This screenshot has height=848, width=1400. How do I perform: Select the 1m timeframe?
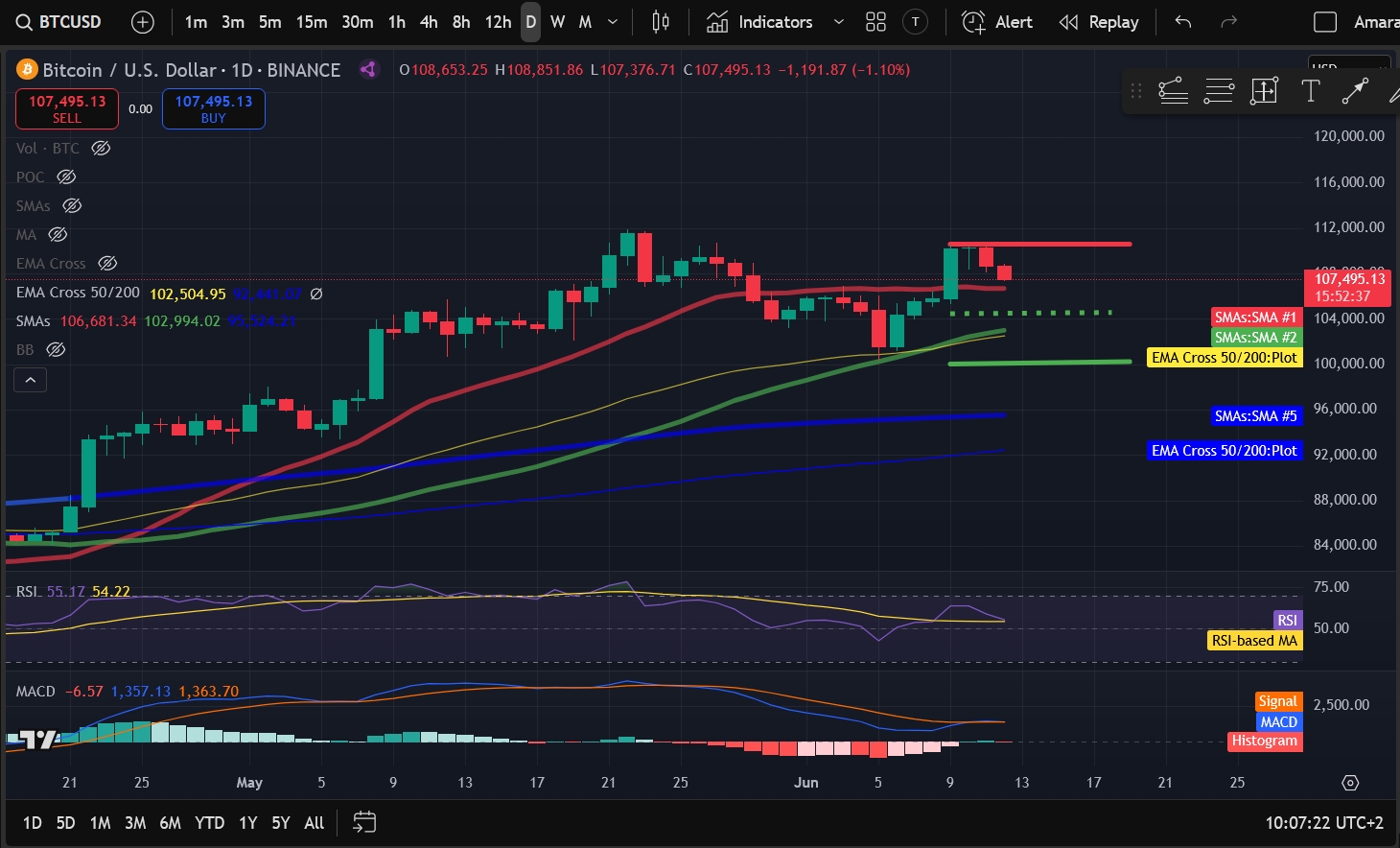click(196, 22)
